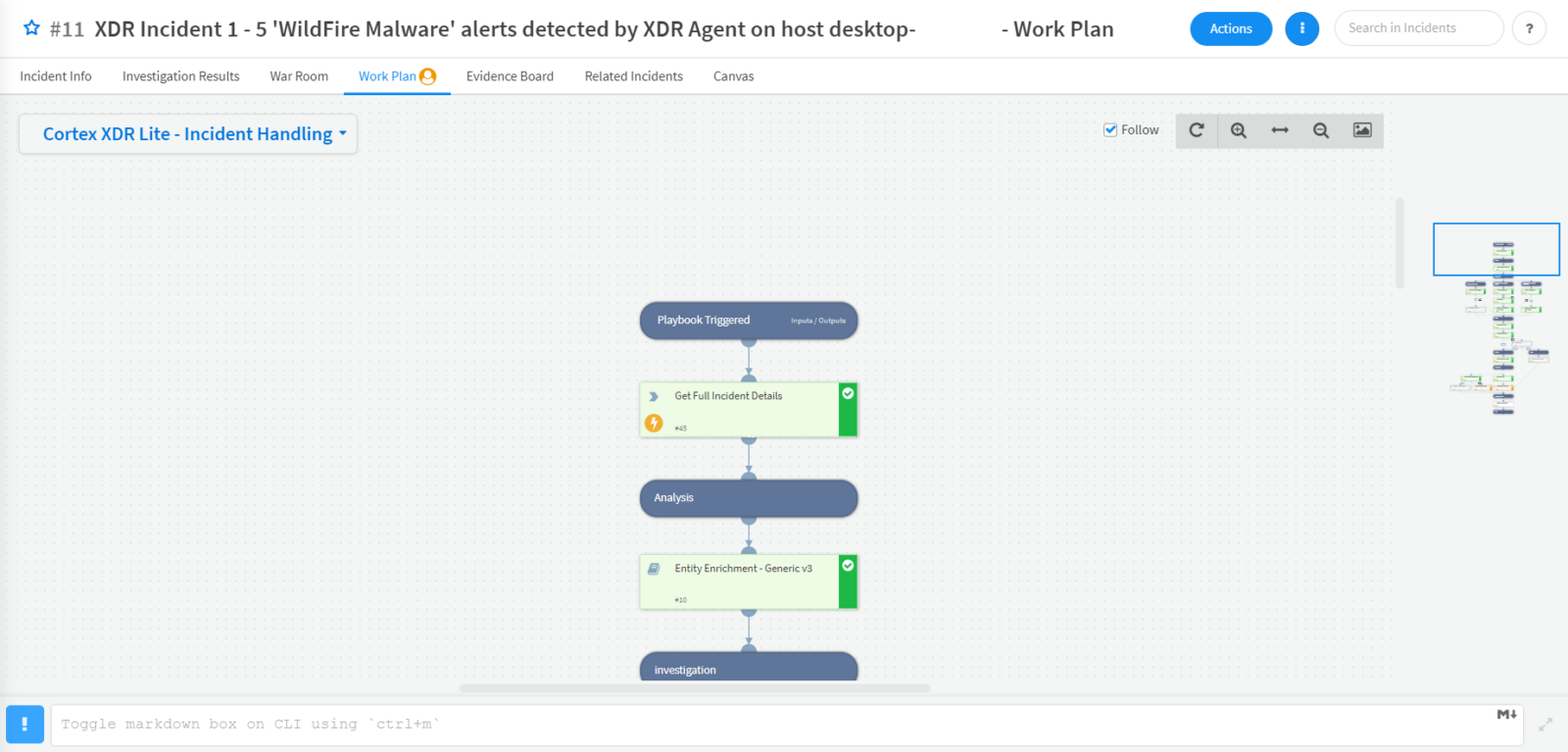Click the orange lightning bolt icon on Get Full Incident Details
The image size is (1568, 752).
point(654,424)
